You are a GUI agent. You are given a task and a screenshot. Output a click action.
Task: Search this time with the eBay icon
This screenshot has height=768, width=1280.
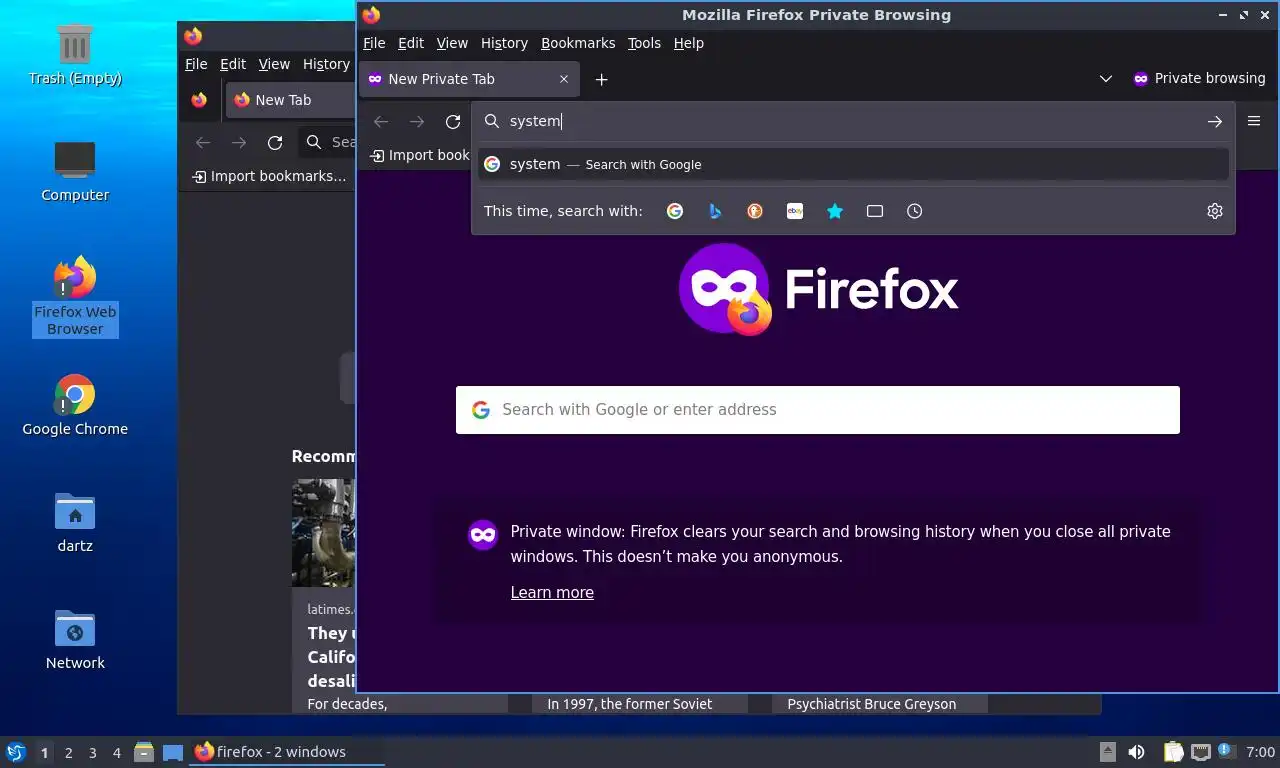coord(795,211)
